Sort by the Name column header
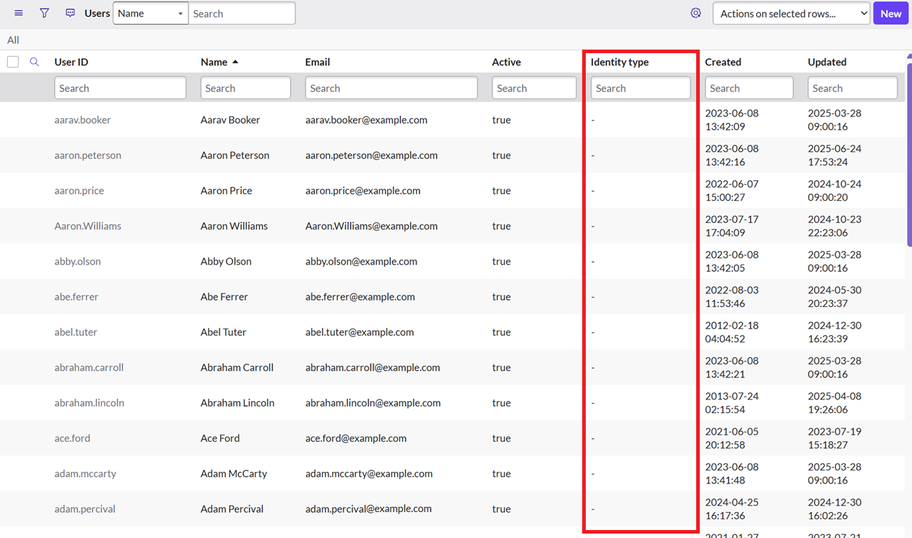The image size is (912, 538). (x=214, y=62)
